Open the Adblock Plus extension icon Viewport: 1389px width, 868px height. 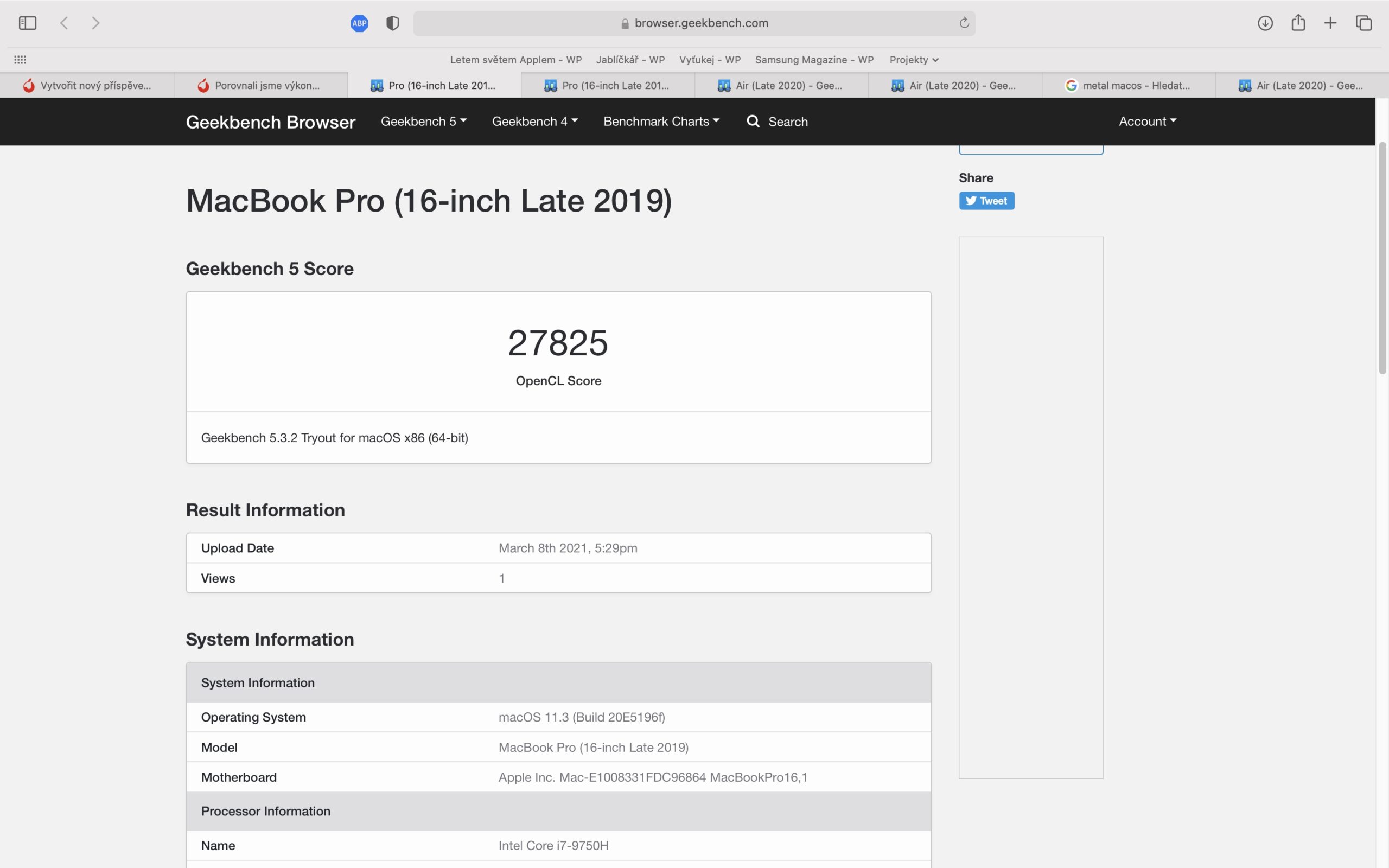[x=359, y=23]
